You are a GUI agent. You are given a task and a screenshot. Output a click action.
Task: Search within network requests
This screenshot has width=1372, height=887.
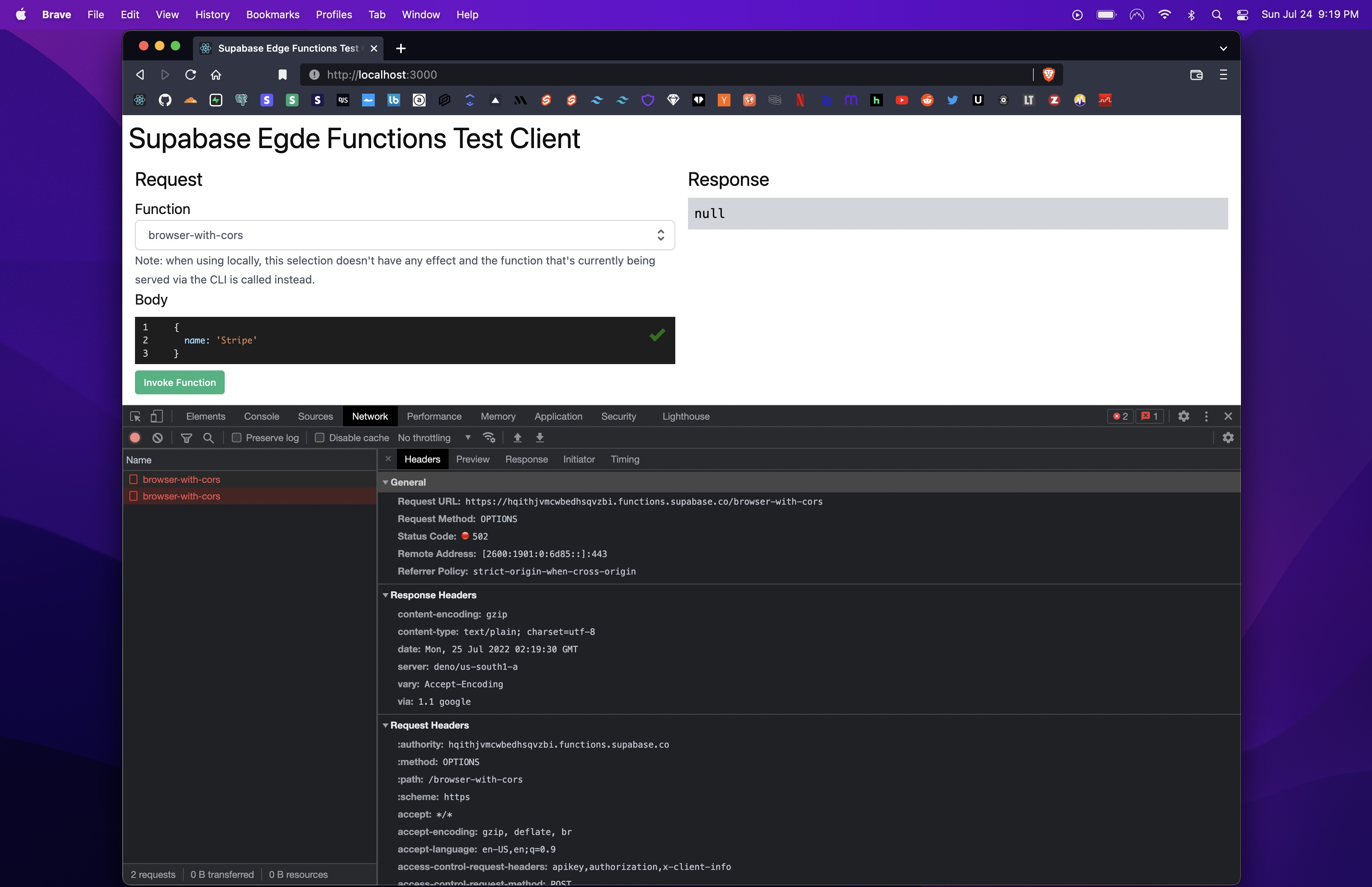pyautogui.click(x=208, y=438)
